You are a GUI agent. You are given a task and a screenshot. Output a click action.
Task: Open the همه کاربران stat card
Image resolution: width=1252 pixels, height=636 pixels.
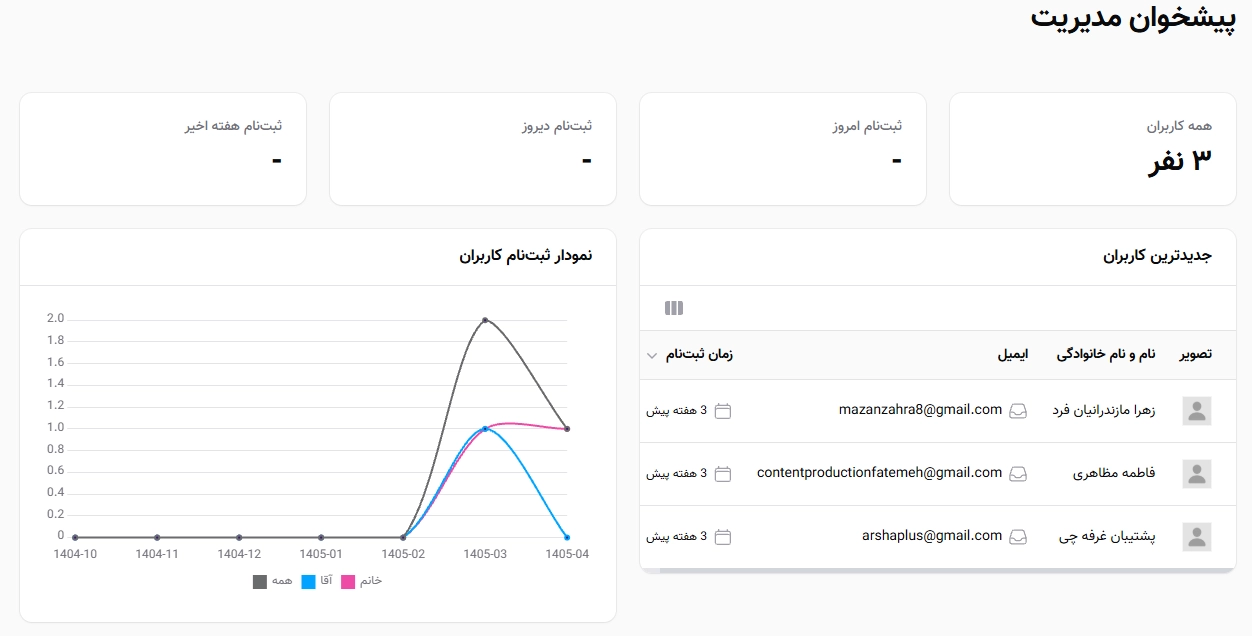(1093, 149)
